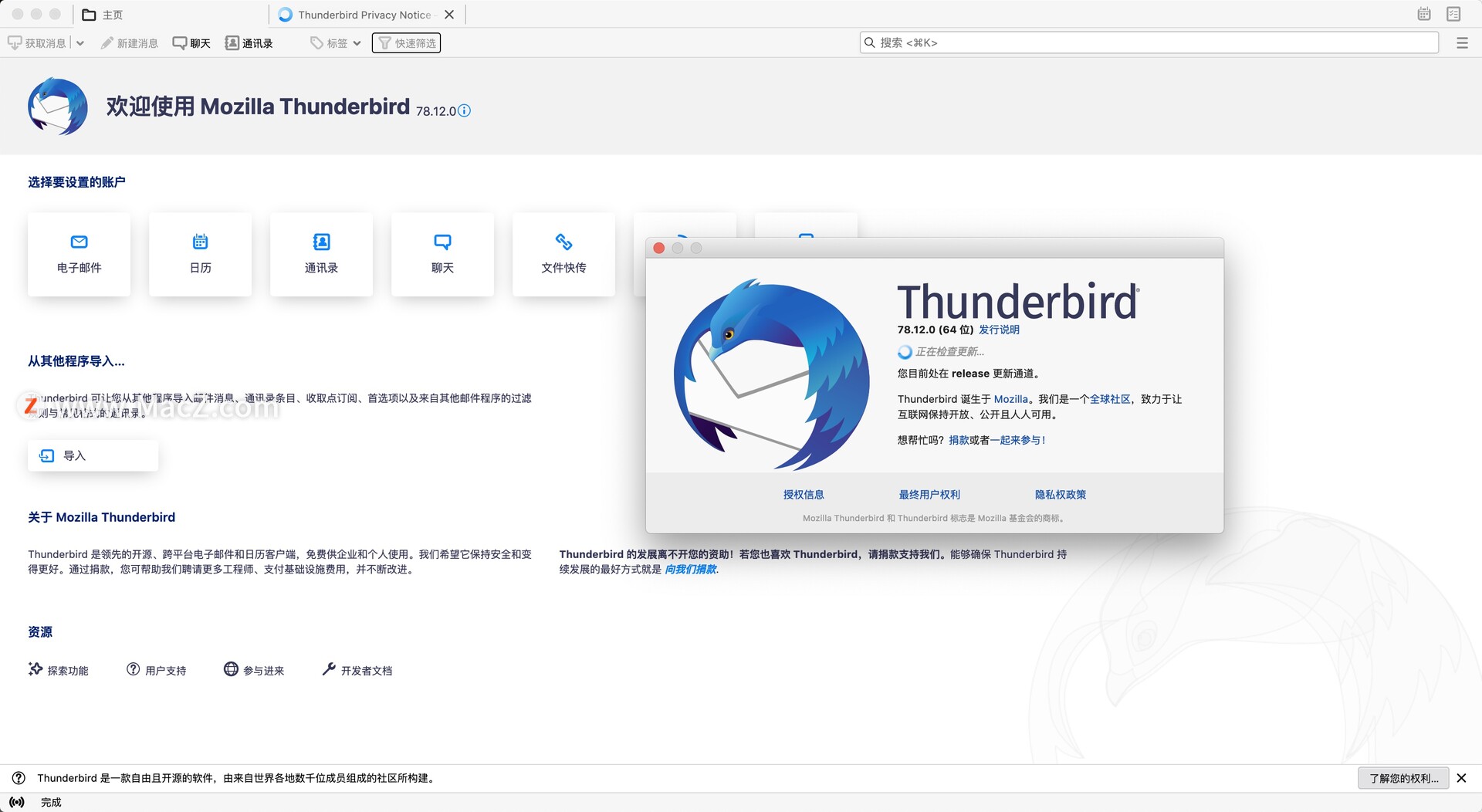Open Address Book (通讯录) from the toolbar
The width and height of the screenshot is (1482, 812).
coord(249,43)
